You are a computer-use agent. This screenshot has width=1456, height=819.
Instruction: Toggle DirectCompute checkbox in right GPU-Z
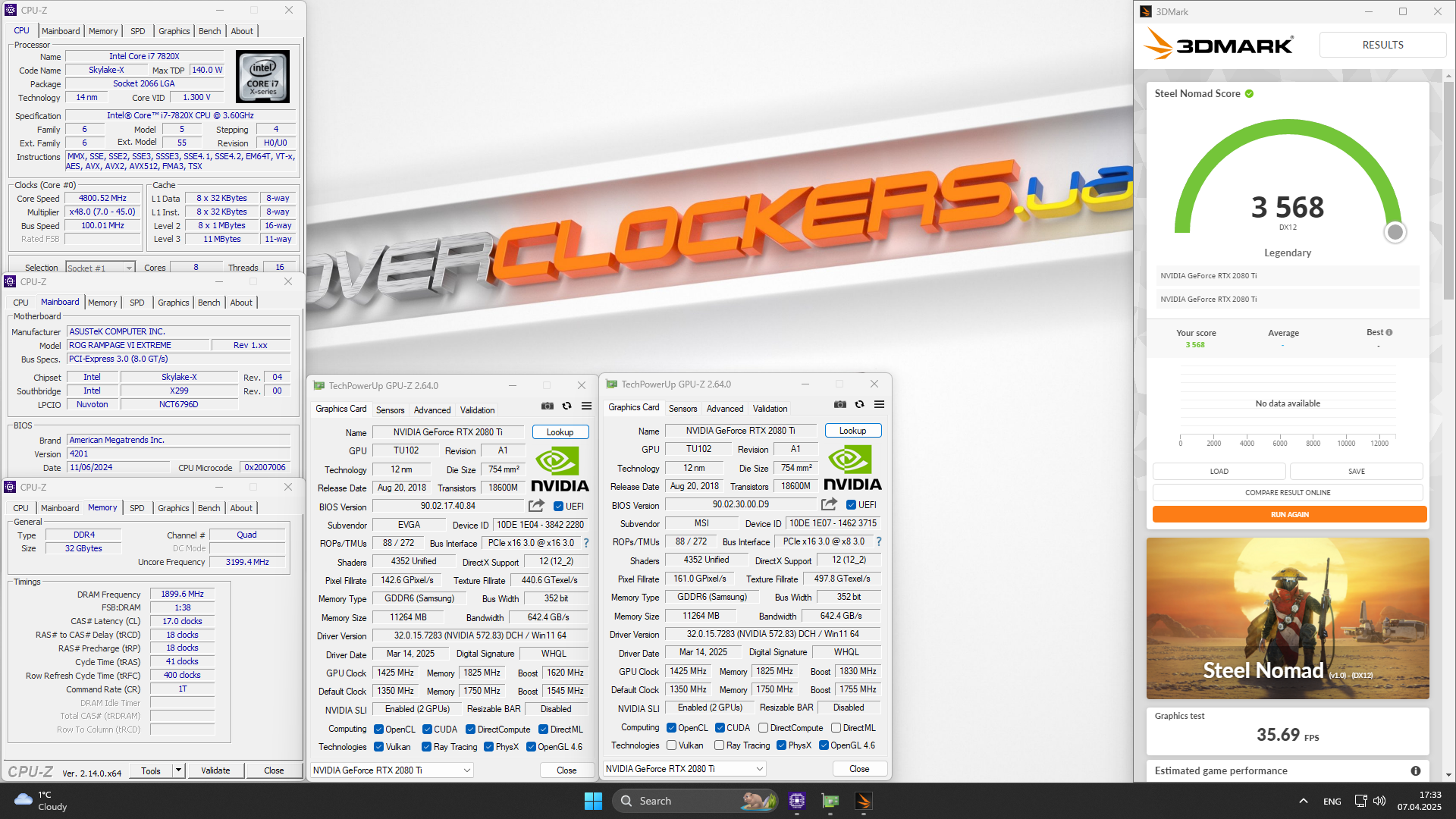pos(763,728)
